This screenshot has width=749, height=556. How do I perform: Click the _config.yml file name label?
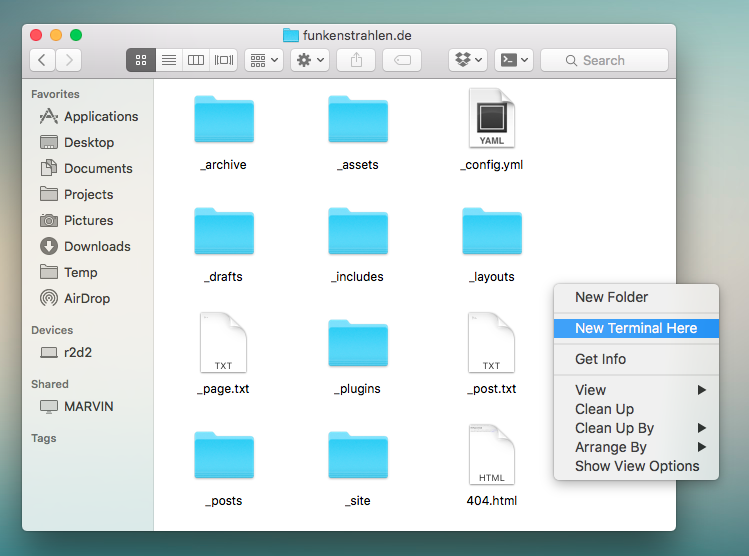[492, 165]
